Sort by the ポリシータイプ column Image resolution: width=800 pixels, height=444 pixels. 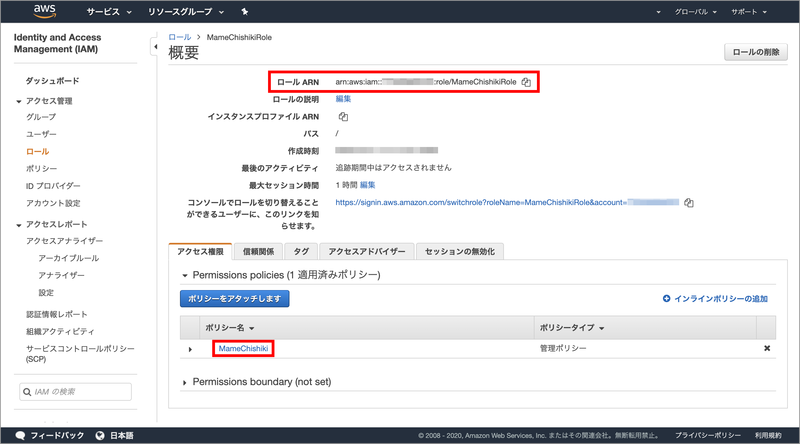point(572,328)
